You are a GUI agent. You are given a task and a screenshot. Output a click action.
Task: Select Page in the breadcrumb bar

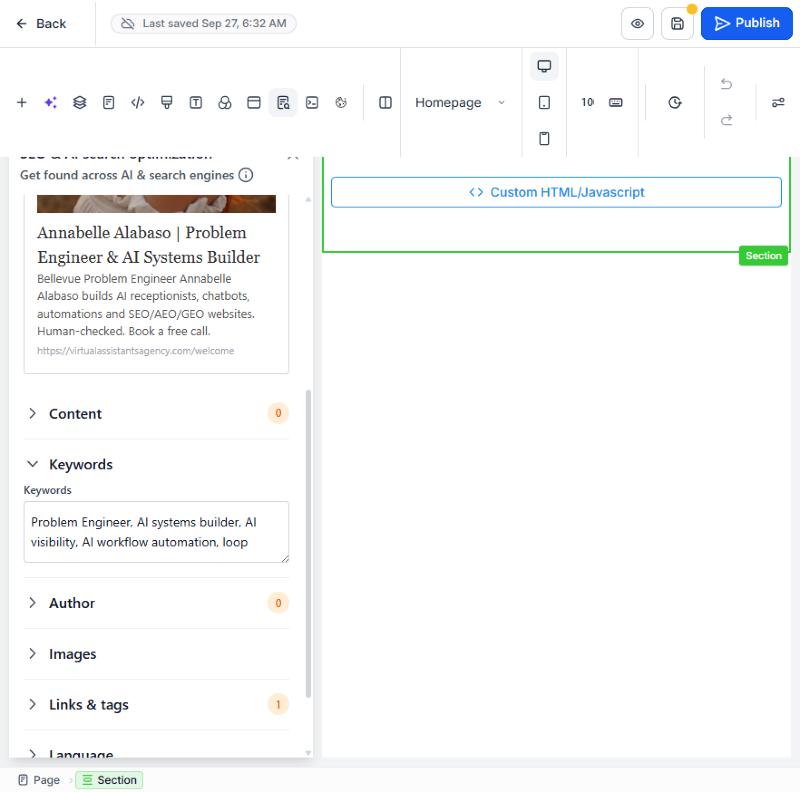click(39, 780)
